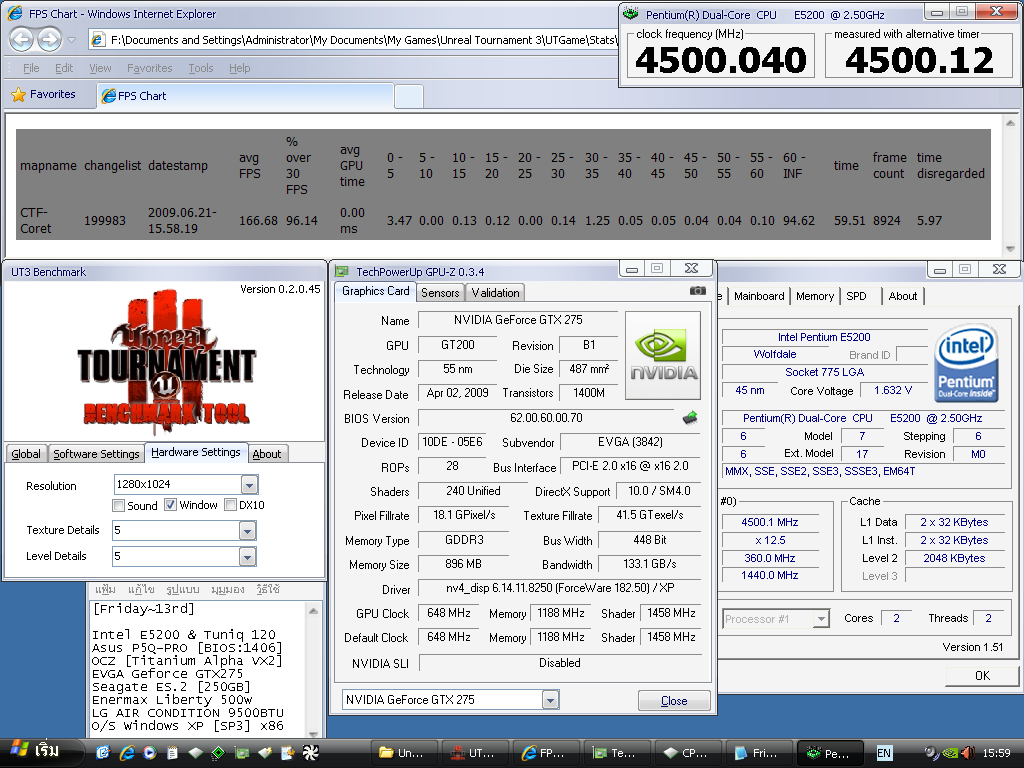Click the GPU-Z screenshot camera icon

tap(697, 291)
